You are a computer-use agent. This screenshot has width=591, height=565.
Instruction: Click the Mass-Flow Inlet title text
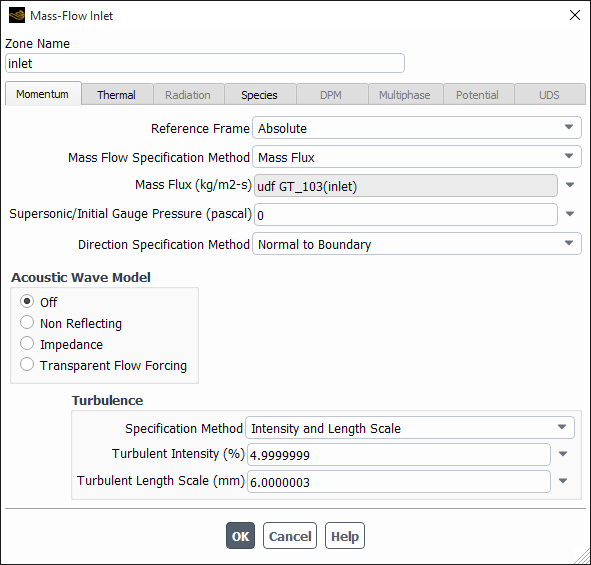72,15
